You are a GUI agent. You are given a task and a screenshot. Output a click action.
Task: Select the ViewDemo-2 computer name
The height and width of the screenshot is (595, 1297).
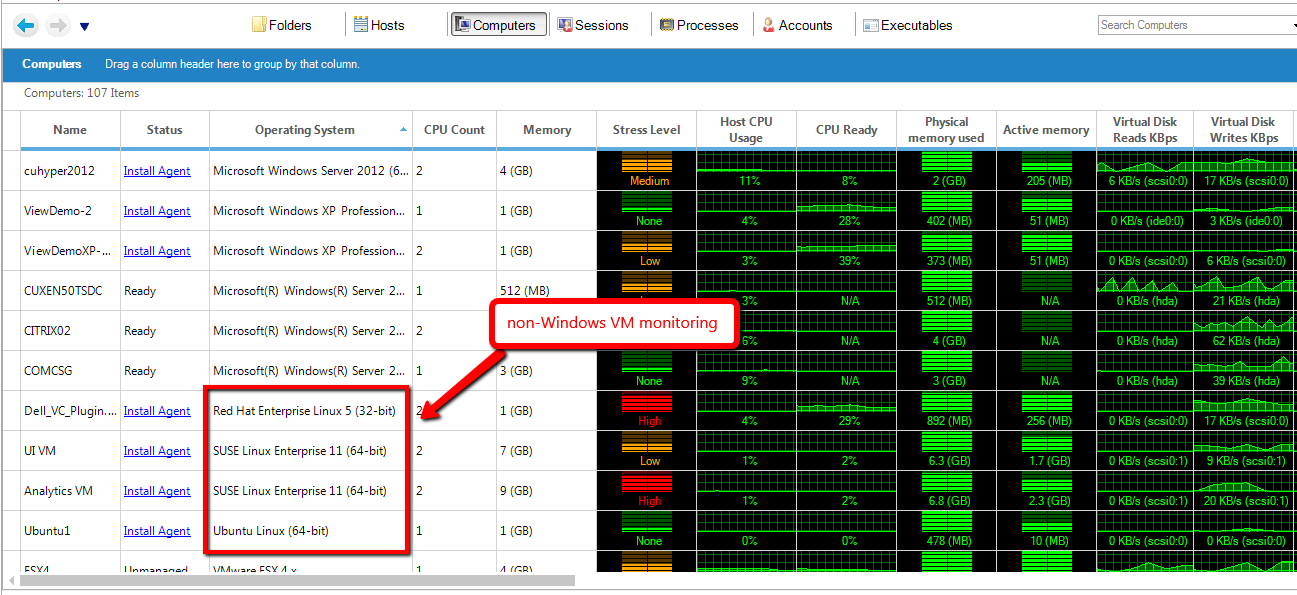pyautogui.click(x=58, y=211)
